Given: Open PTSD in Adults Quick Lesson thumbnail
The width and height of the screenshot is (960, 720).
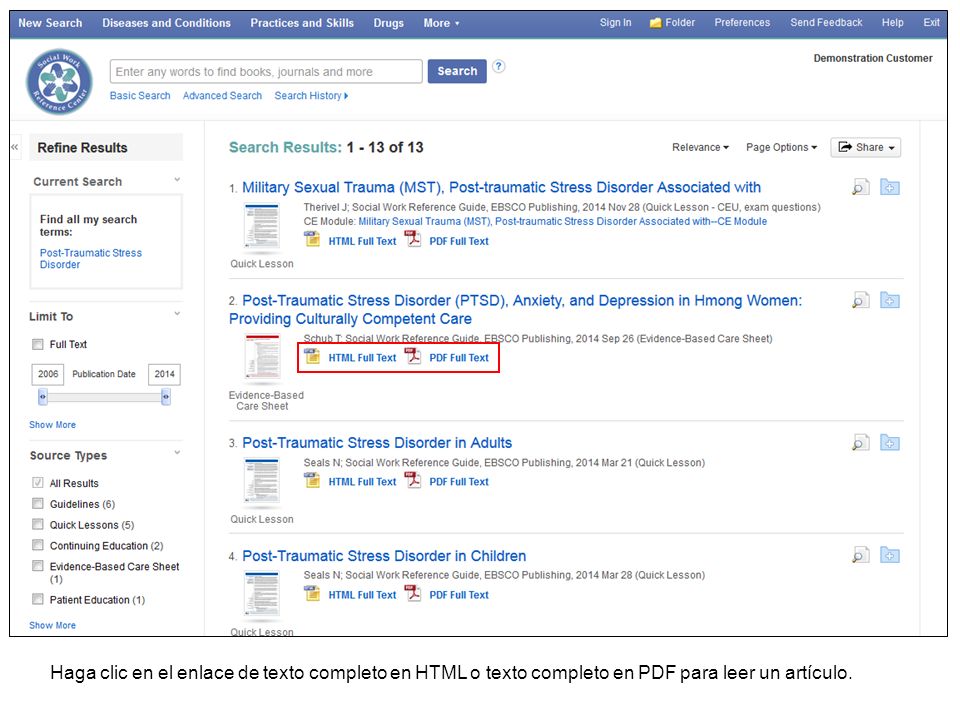Looking at the screenshot, I should [x=262, y=482].
